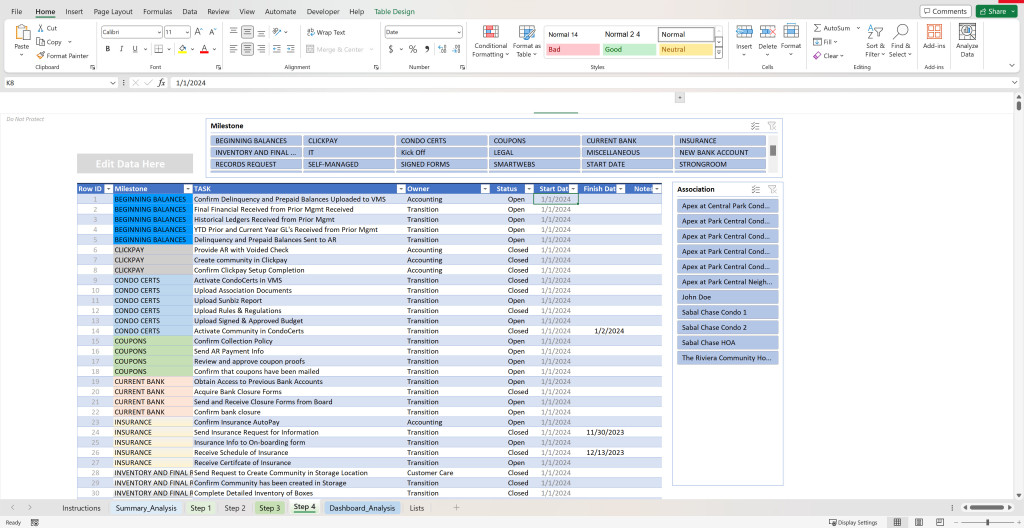The height and width of the screenshot is (528, 1024).
Task: Align text right in the cell
Action: (261, 49)
